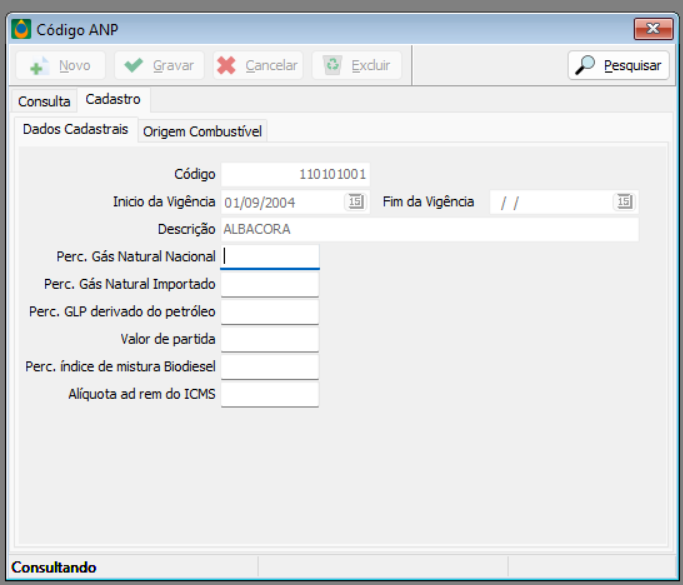Close the Código ANP window
683x585 pixels.
653,29
